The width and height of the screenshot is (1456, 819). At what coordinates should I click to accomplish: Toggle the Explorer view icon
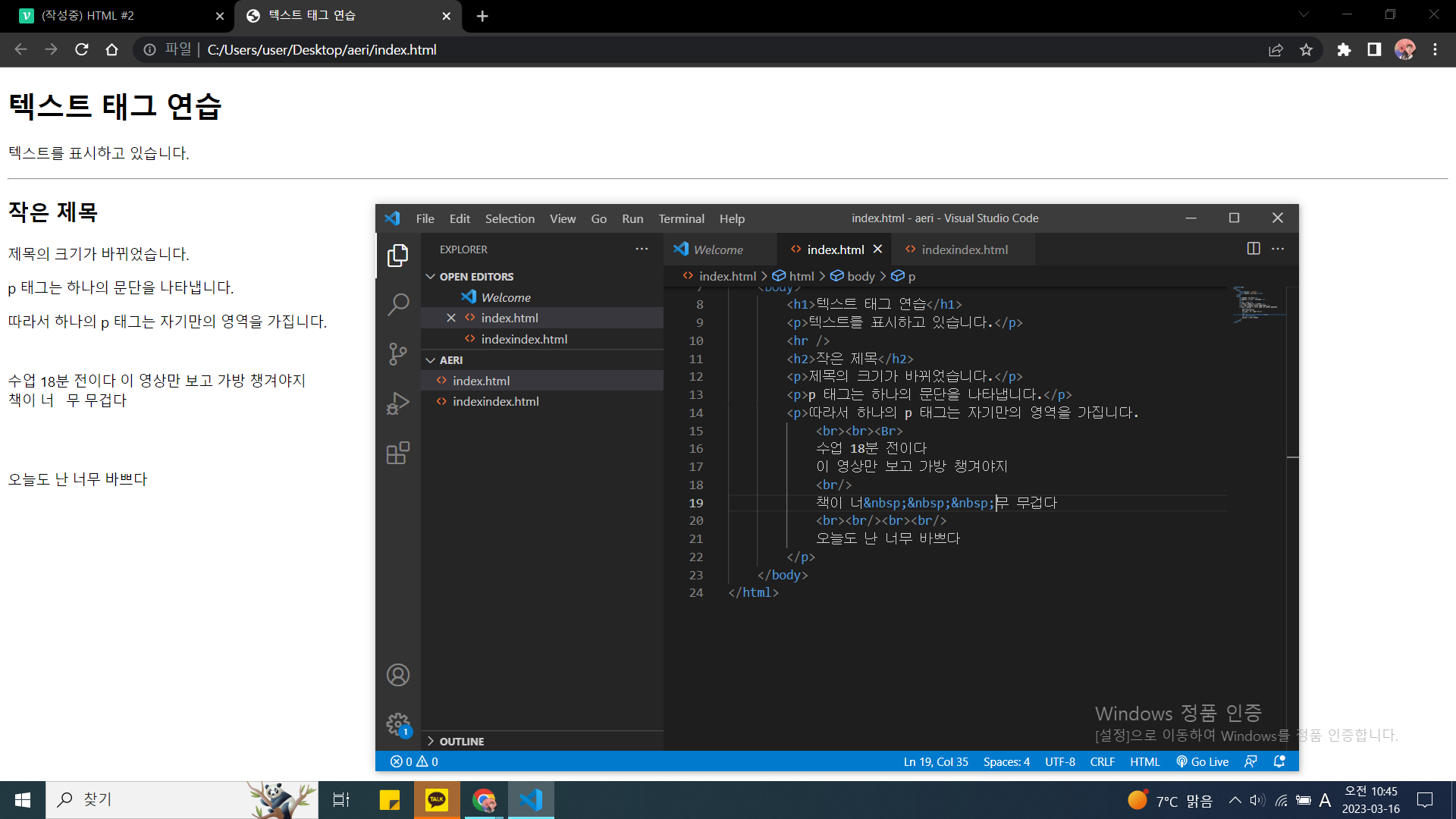[397, 256]
